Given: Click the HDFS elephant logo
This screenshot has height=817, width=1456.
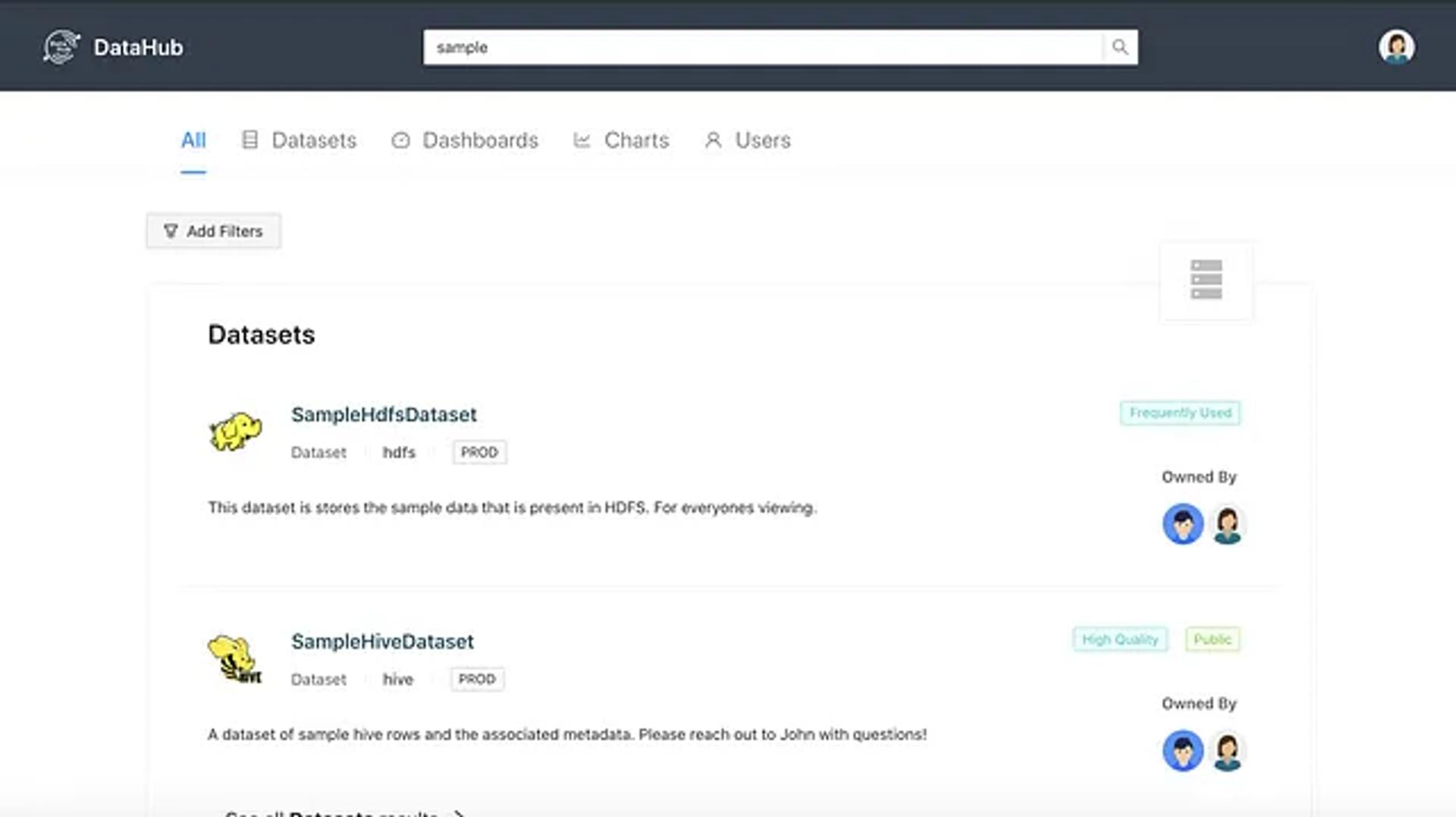Looking at the screenshot, I should [x=236, y=432].
